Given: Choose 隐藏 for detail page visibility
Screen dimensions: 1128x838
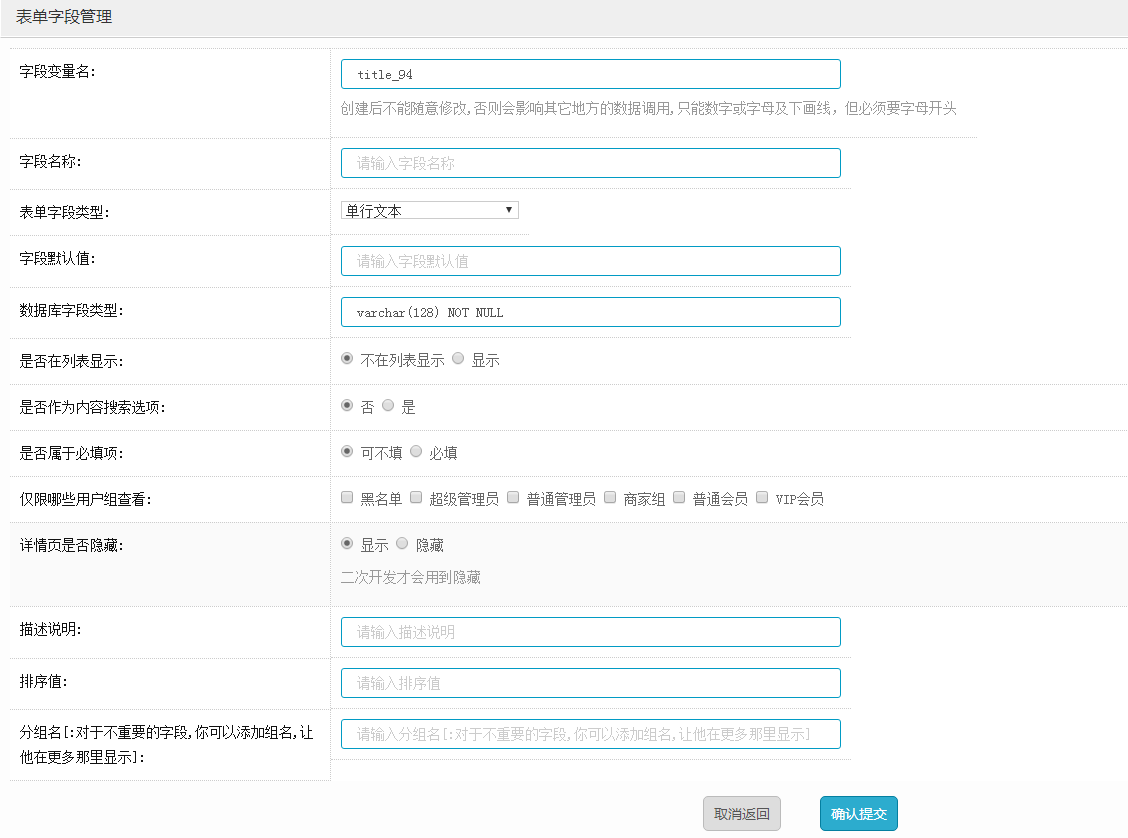Looking at the screenshot, I should point(403,544).
